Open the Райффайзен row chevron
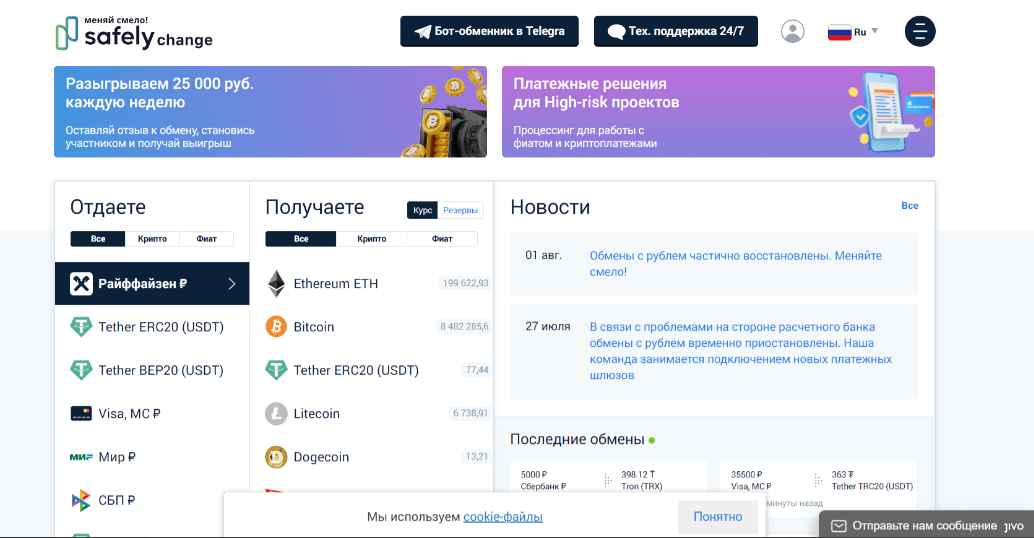1034x538 pixels. tap(231, 284)
